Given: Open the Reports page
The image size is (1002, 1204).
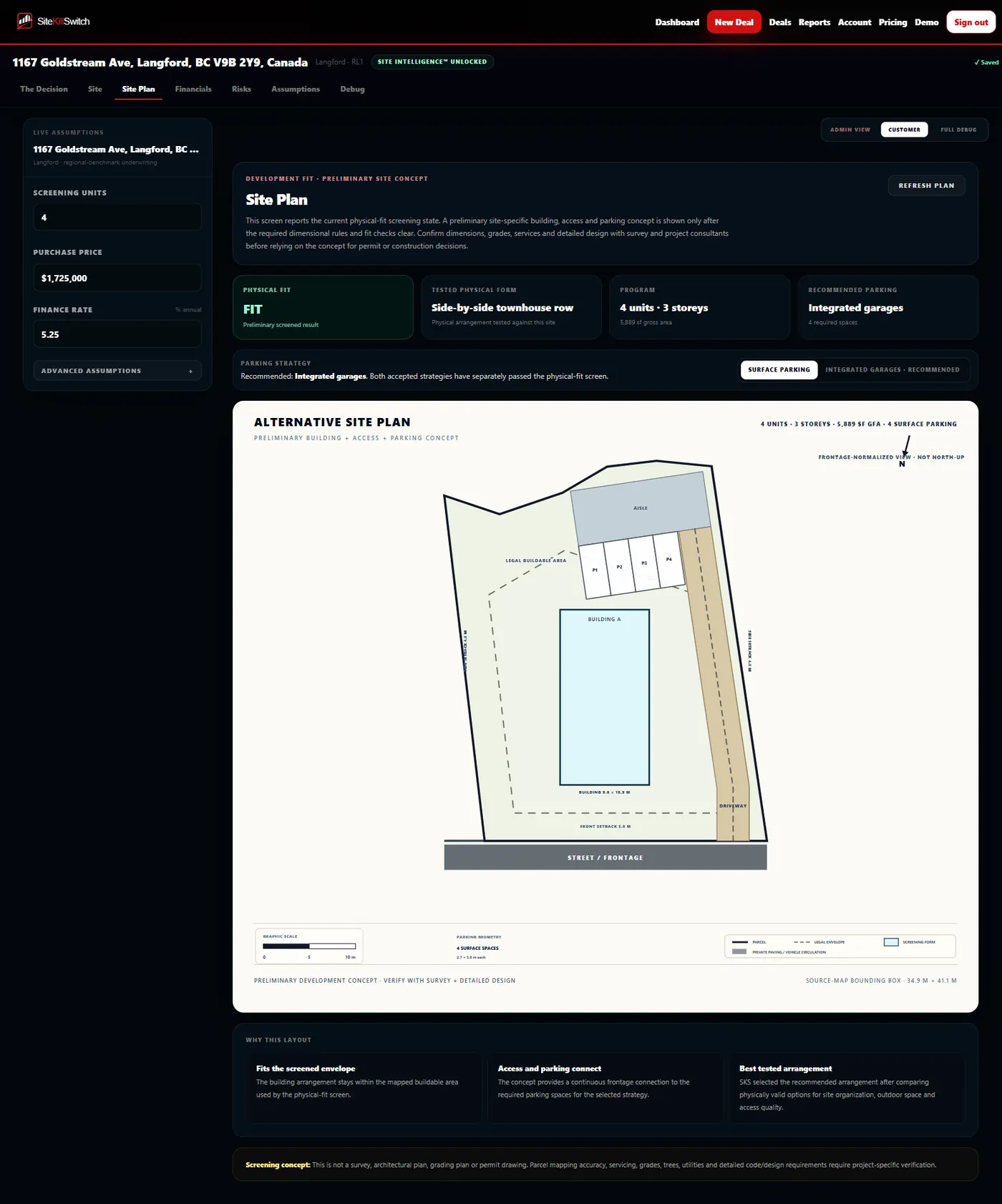Looking at the screenshot, I should 814,22.
